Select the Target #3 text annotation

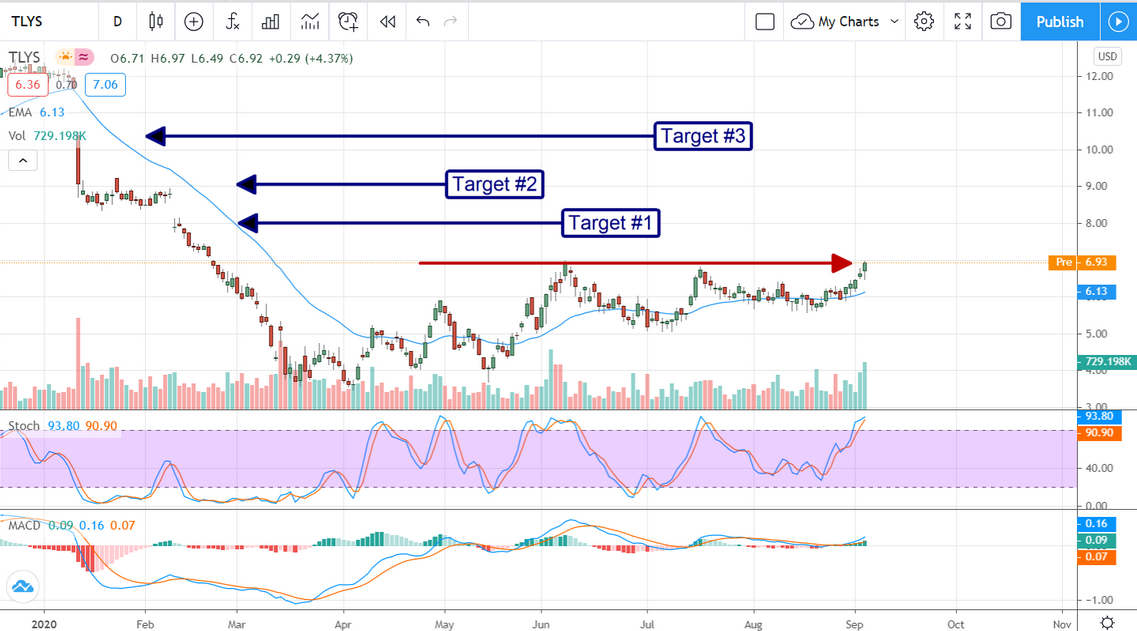[703, 136]
